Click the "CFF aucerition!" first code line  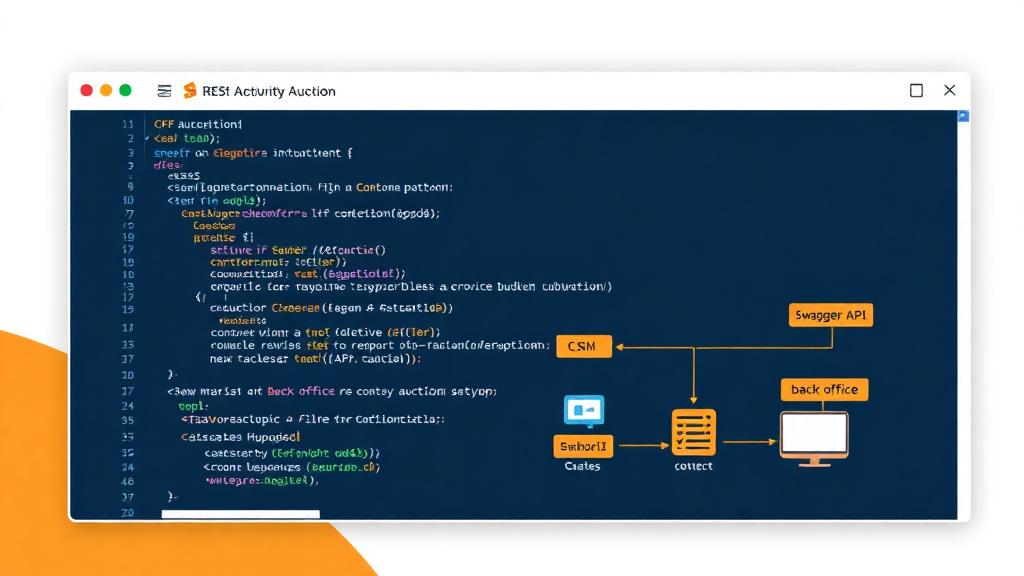[198, 123]
